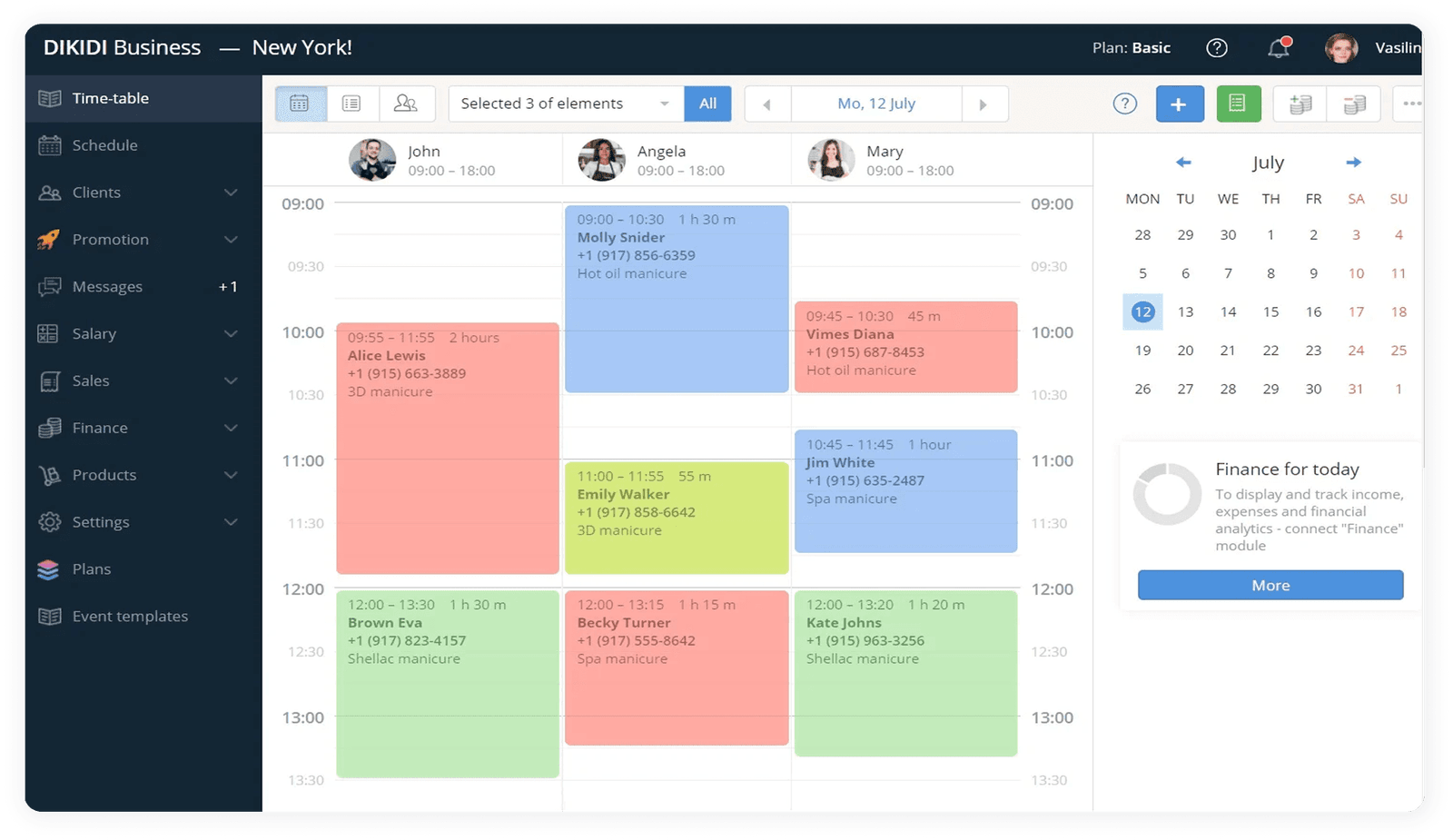Open Becky Turner Spa manicure appointment

pos(677,668)
